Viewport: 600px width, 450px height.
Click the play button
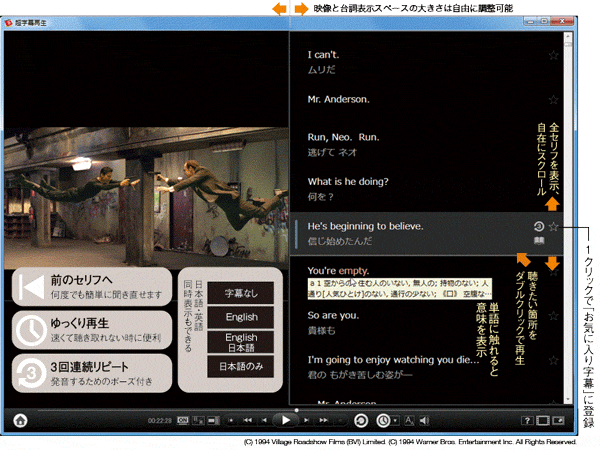285,421
